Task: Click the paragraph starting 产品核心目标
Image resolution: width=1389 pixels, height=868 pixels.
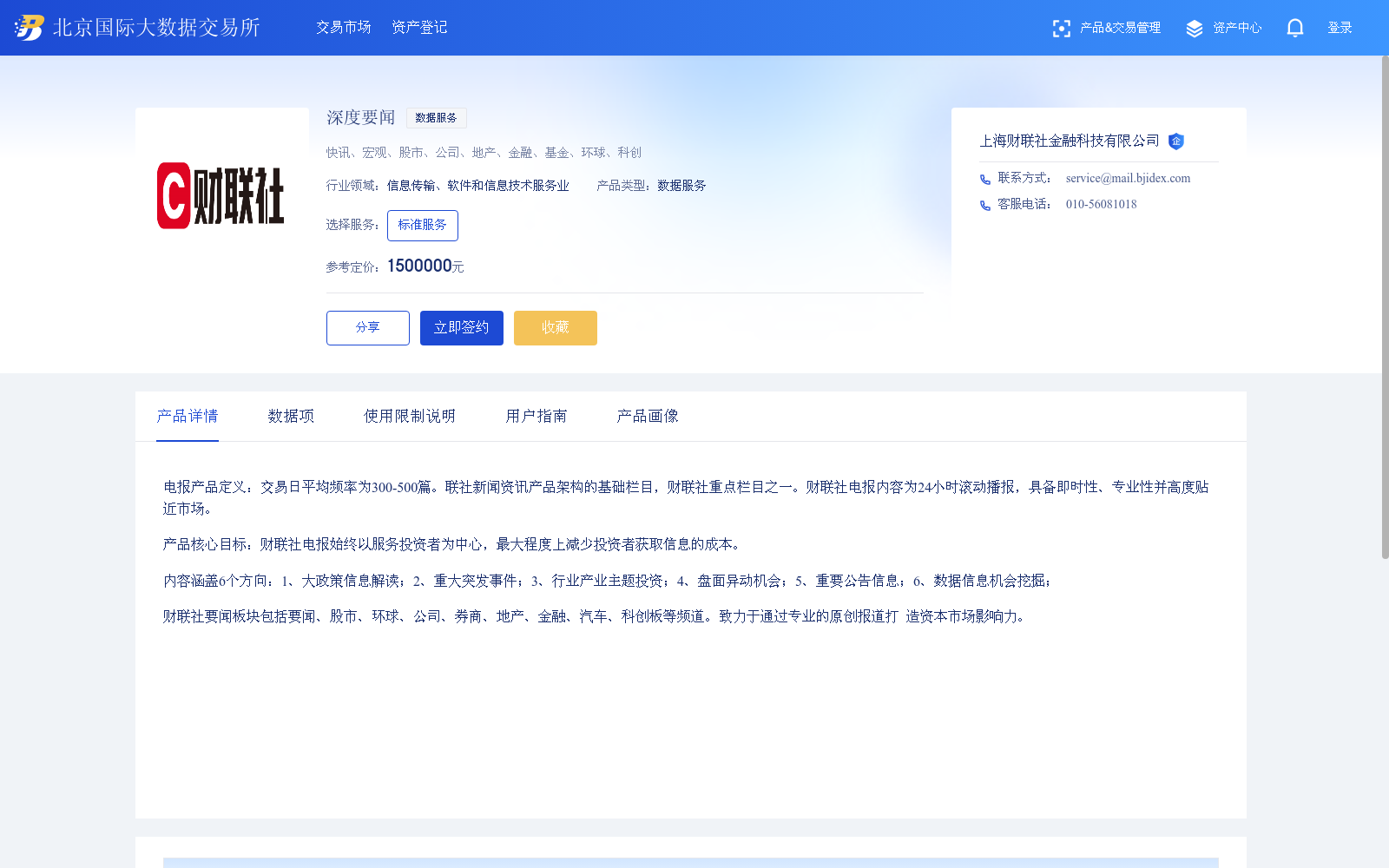Action: click(x=453, y=545)
